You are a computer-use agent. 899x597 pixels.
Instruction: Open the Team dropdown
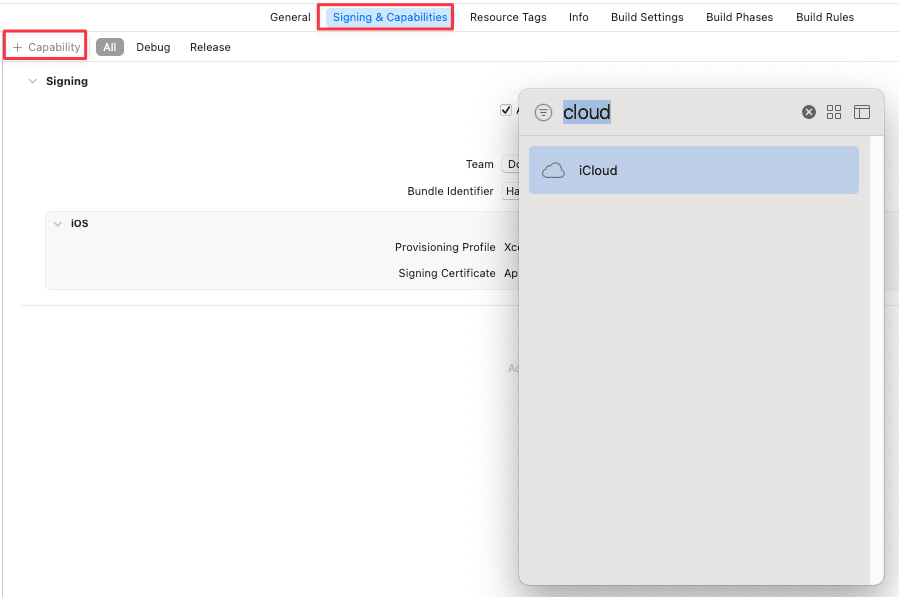[510, 164]
